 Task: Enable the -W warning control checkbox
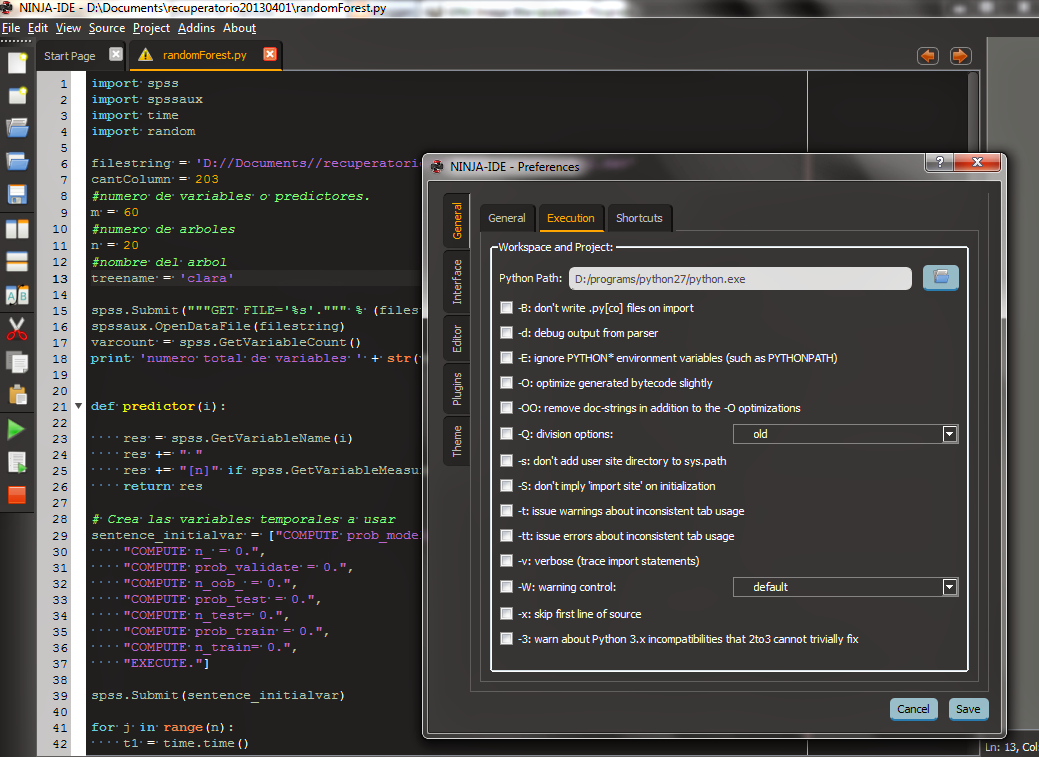(x=506, y=587)
